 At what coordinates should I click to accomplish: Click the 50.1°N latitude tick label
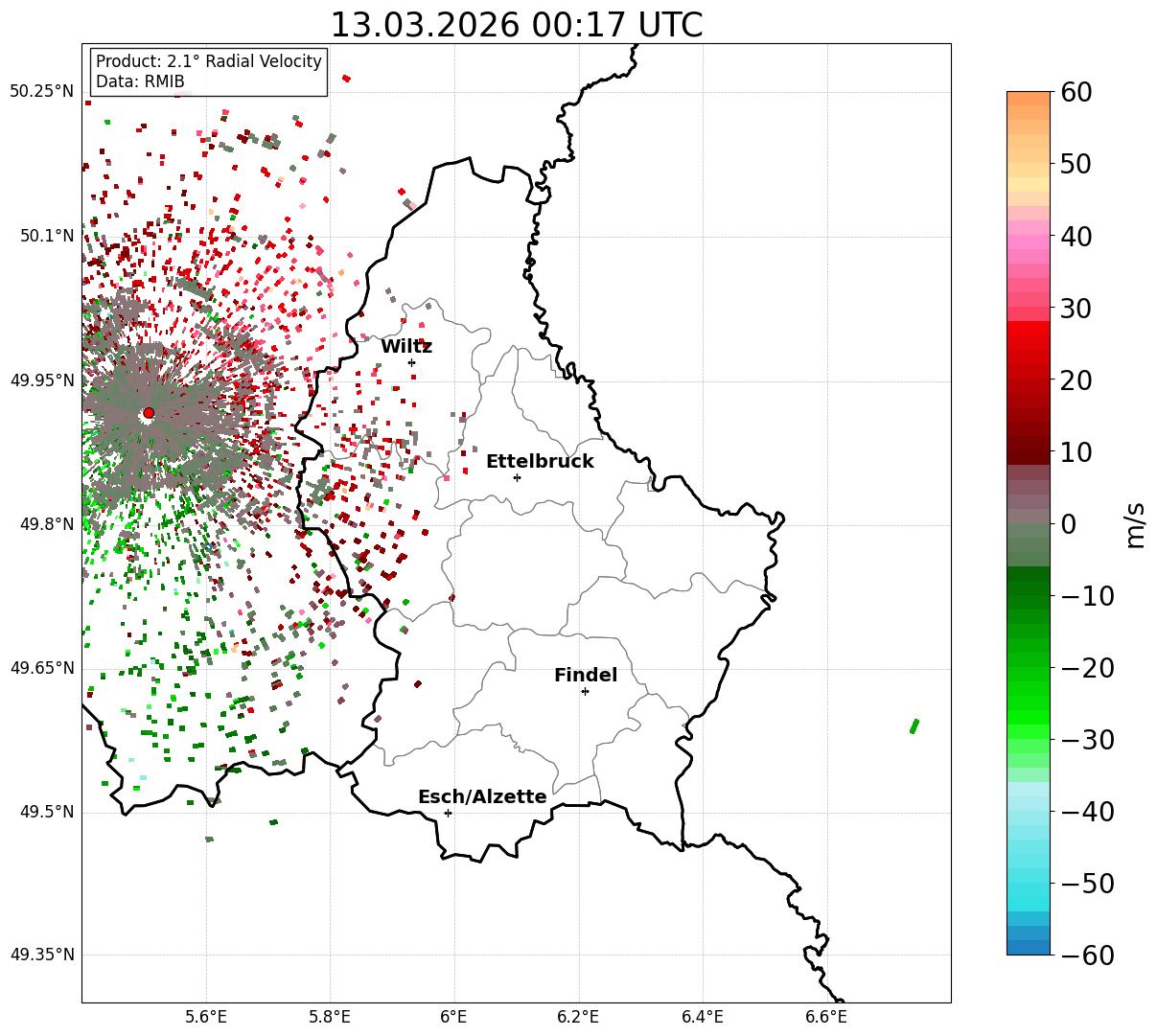pyautogui.click(x=47, y=236)
